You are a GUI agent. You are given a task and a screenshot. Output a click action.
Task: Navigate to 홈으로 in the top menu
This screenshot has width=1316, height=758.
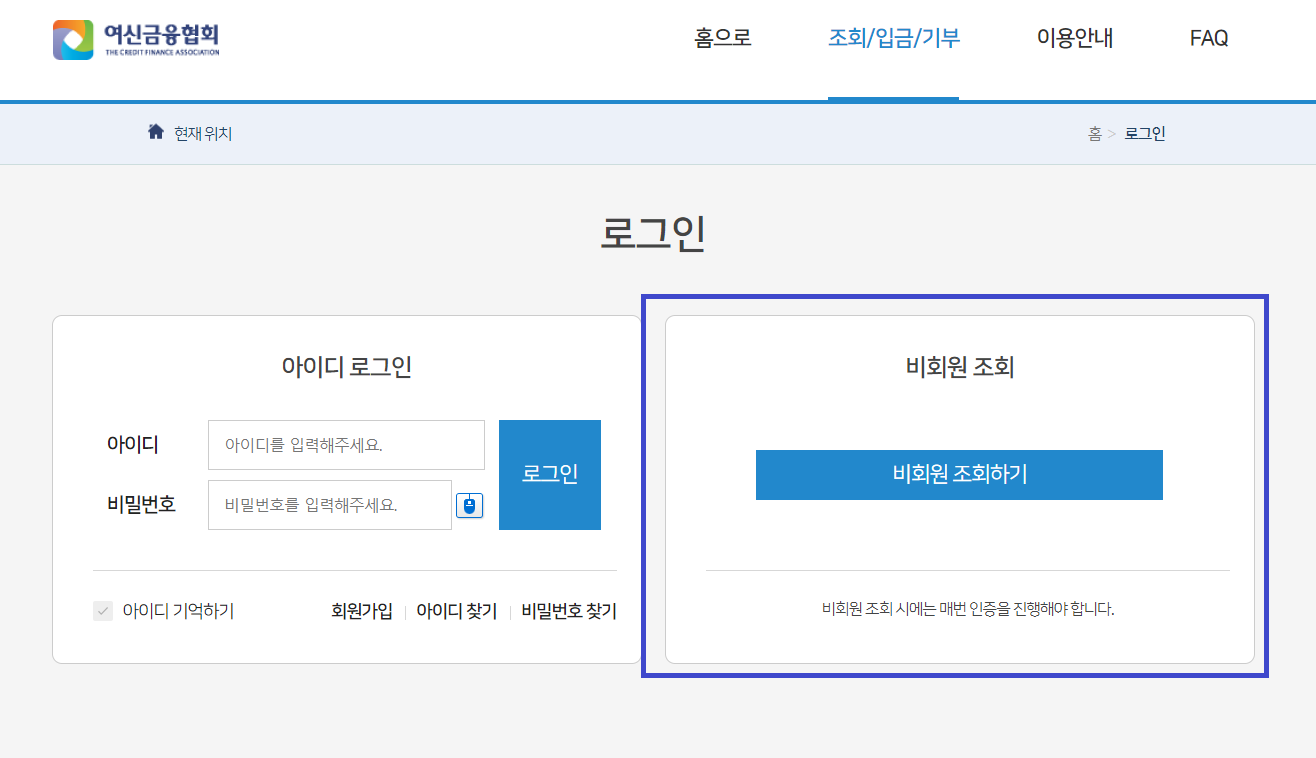click(x=720, y=37)
